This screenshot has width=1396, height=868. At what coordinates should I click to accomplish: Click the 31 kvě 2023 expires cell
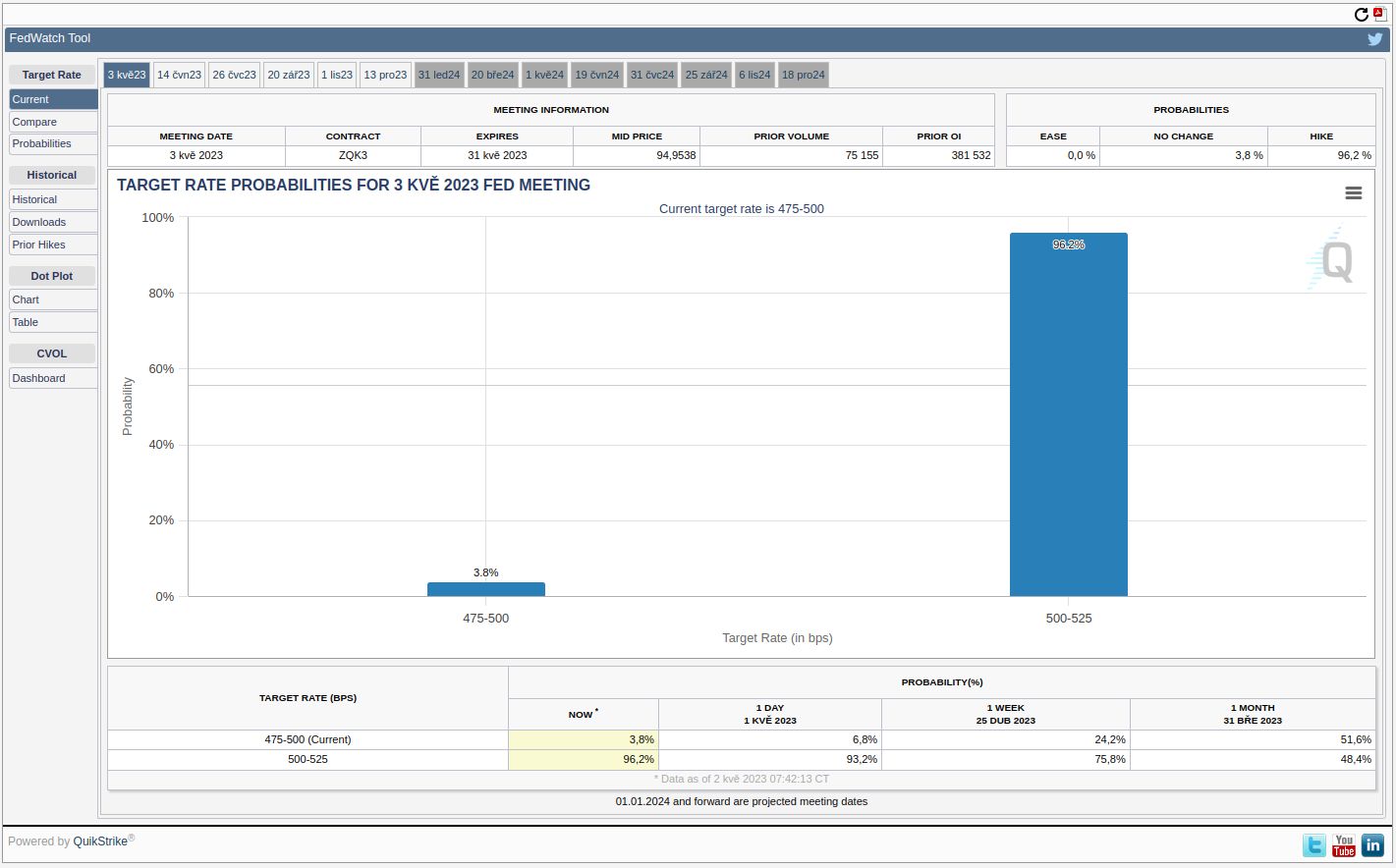(x=497, y=155)
